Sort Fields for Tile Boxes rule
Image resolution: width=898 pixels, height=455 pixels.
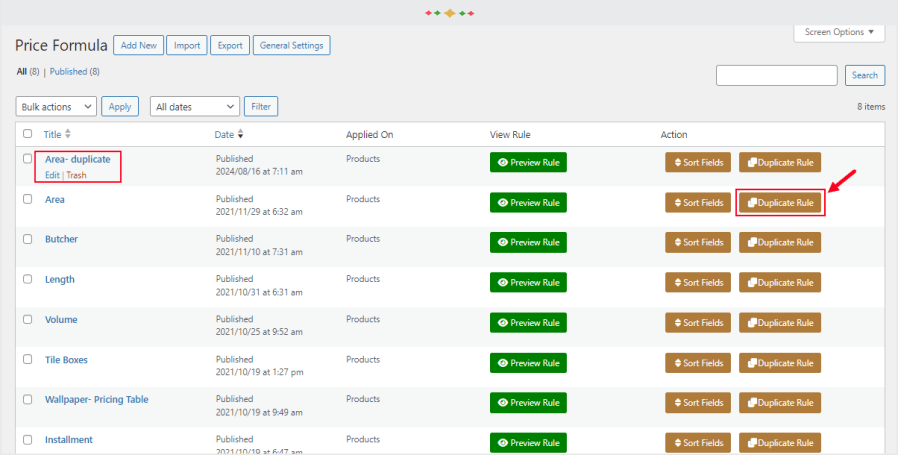click(x=697, y=363)
